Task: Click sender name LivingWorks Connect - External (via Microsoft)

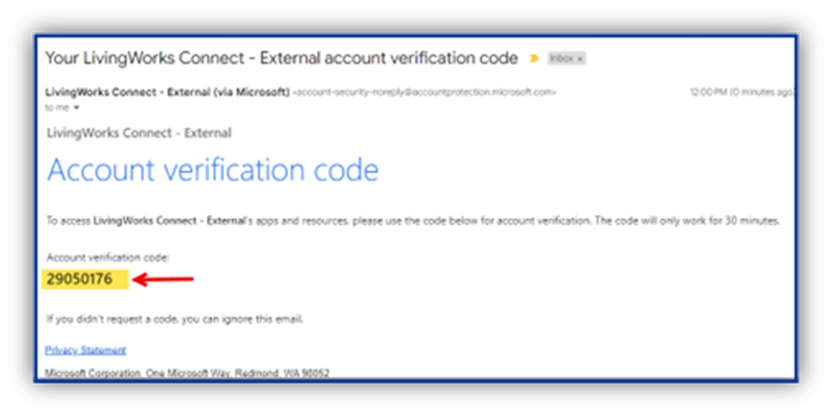Action: tap(168, 92)
